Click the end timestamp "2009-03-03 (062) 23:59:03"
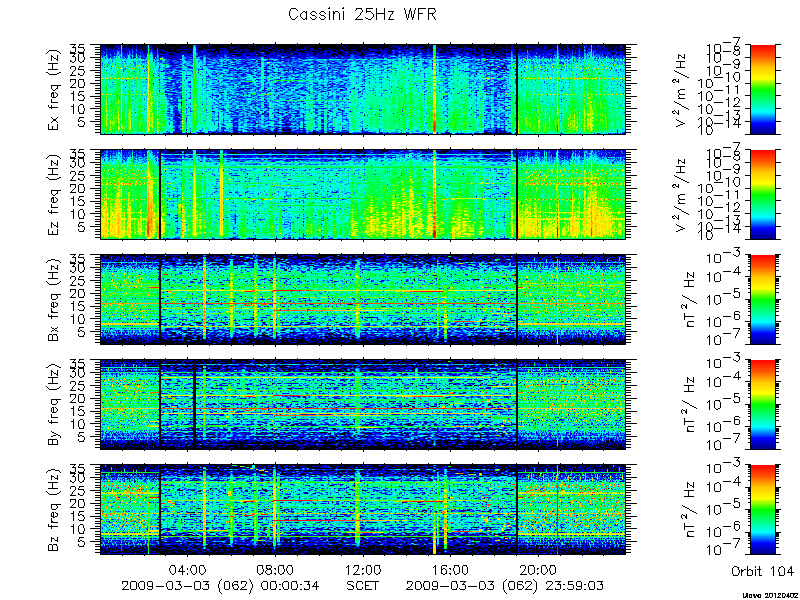 (505, 585)
